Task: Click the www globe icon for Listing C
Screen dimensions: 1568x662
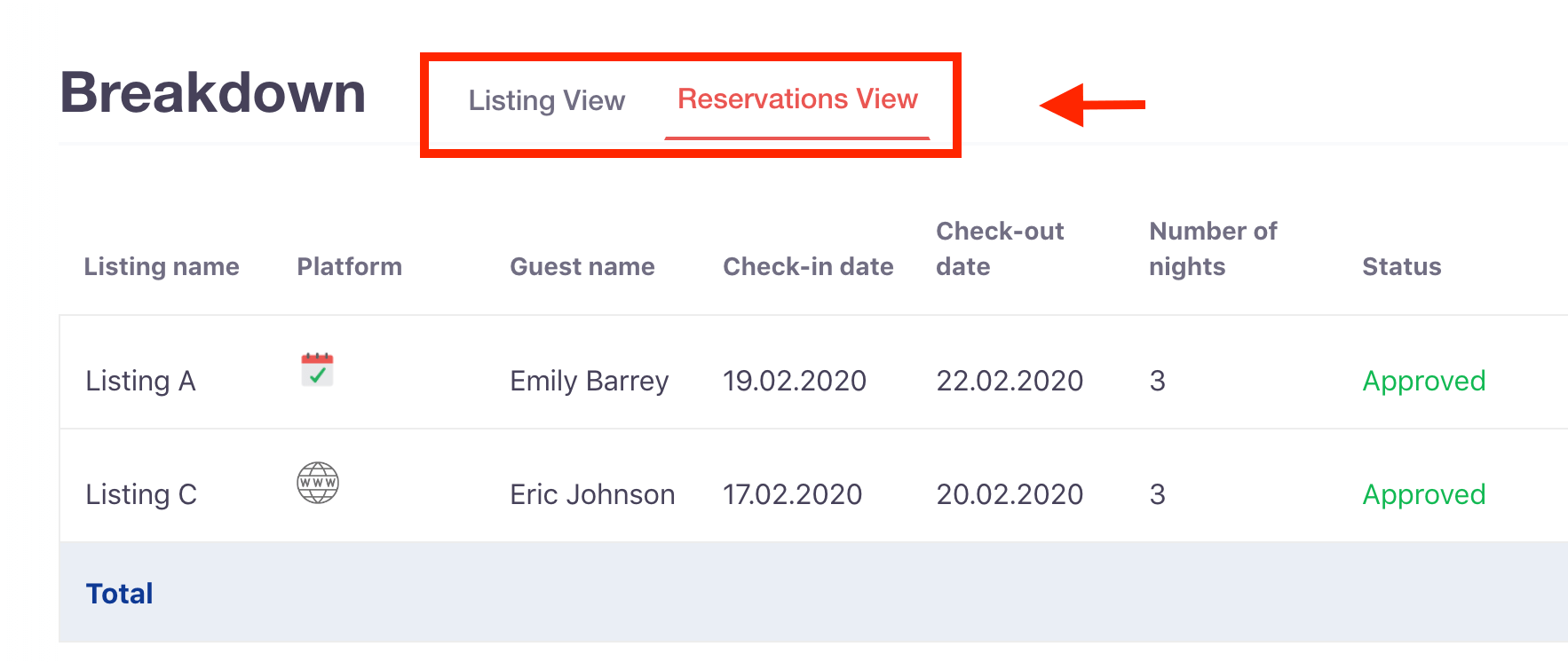Action: [x=318, y=483]
